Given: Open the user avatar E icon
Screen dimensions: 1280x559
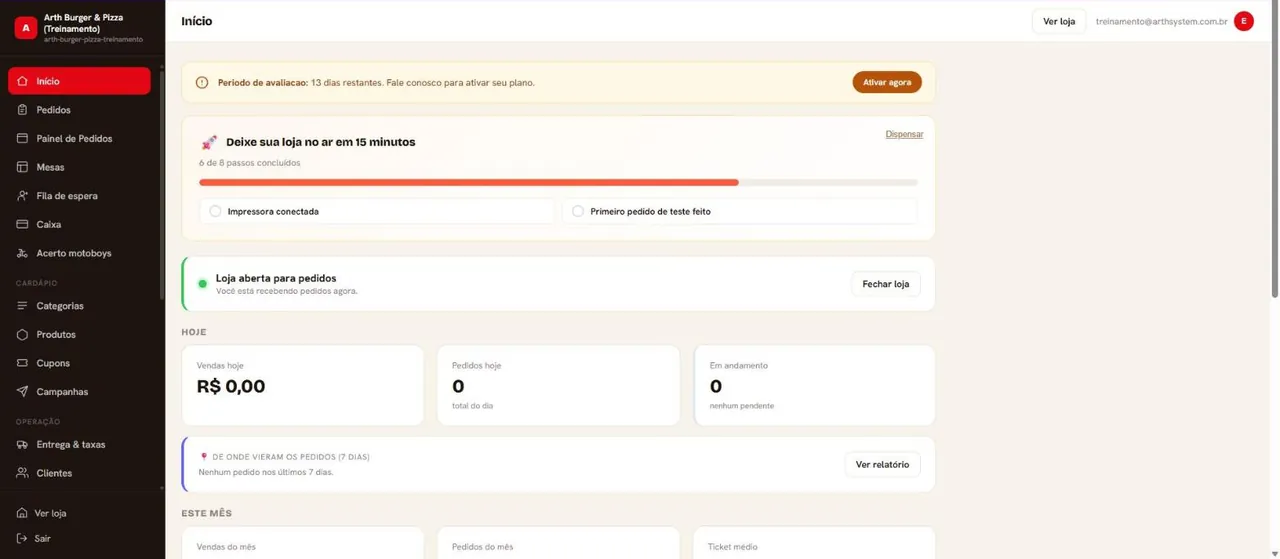Looking at the screenshot, I should 1244,21.
